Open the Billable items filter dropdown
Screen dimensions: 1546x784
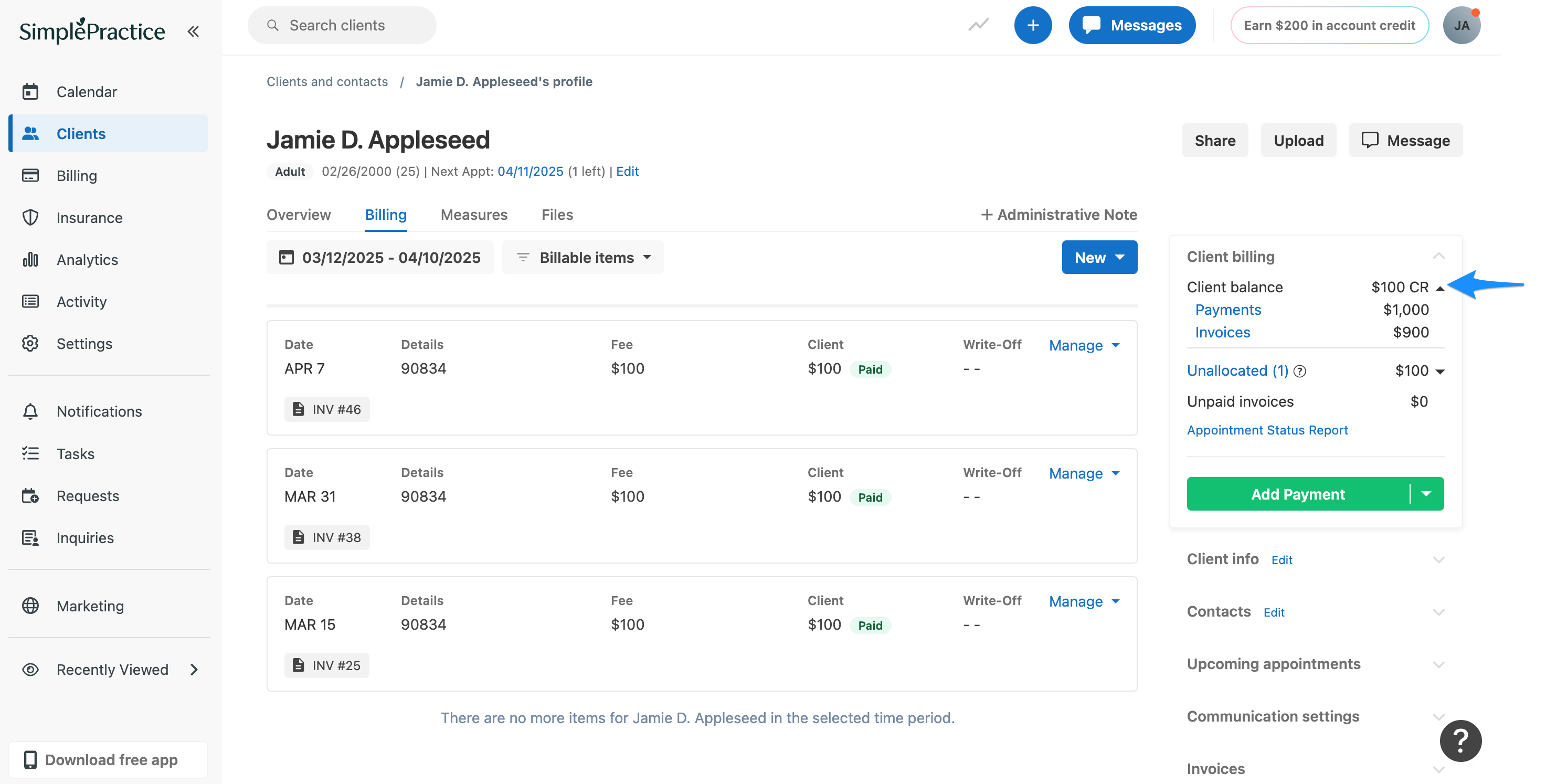point(583,258)
